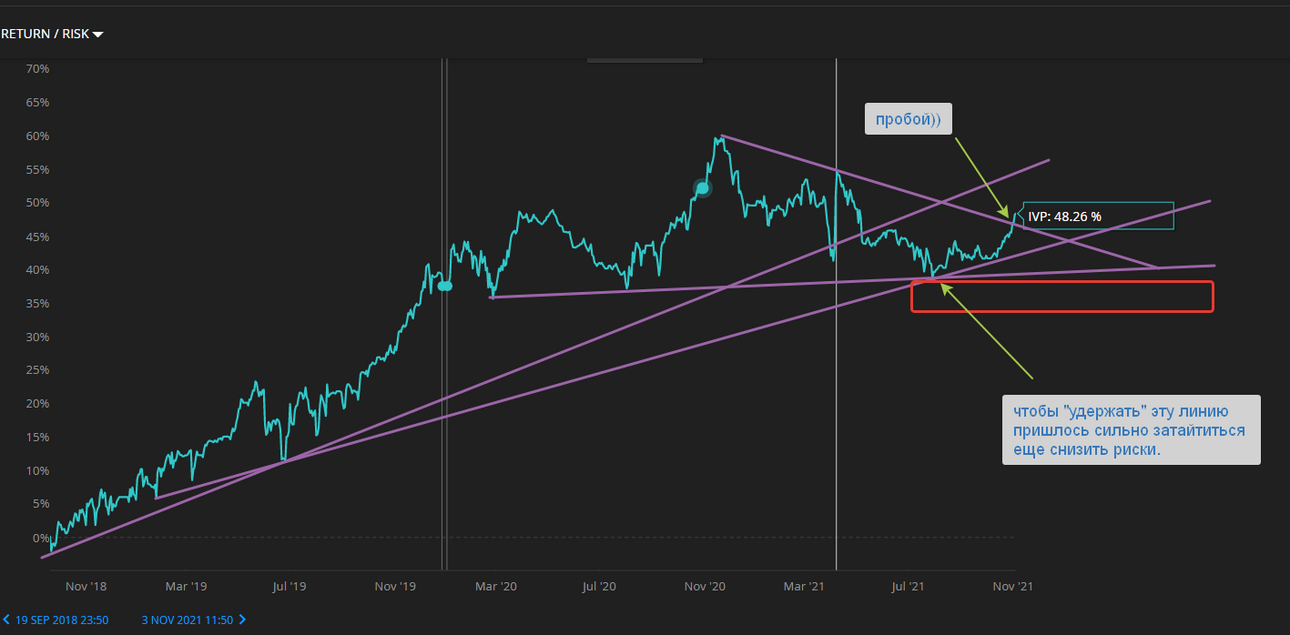
Task: Select the end date 3 NOV 2021 11:50
Action: pos(187,620)
